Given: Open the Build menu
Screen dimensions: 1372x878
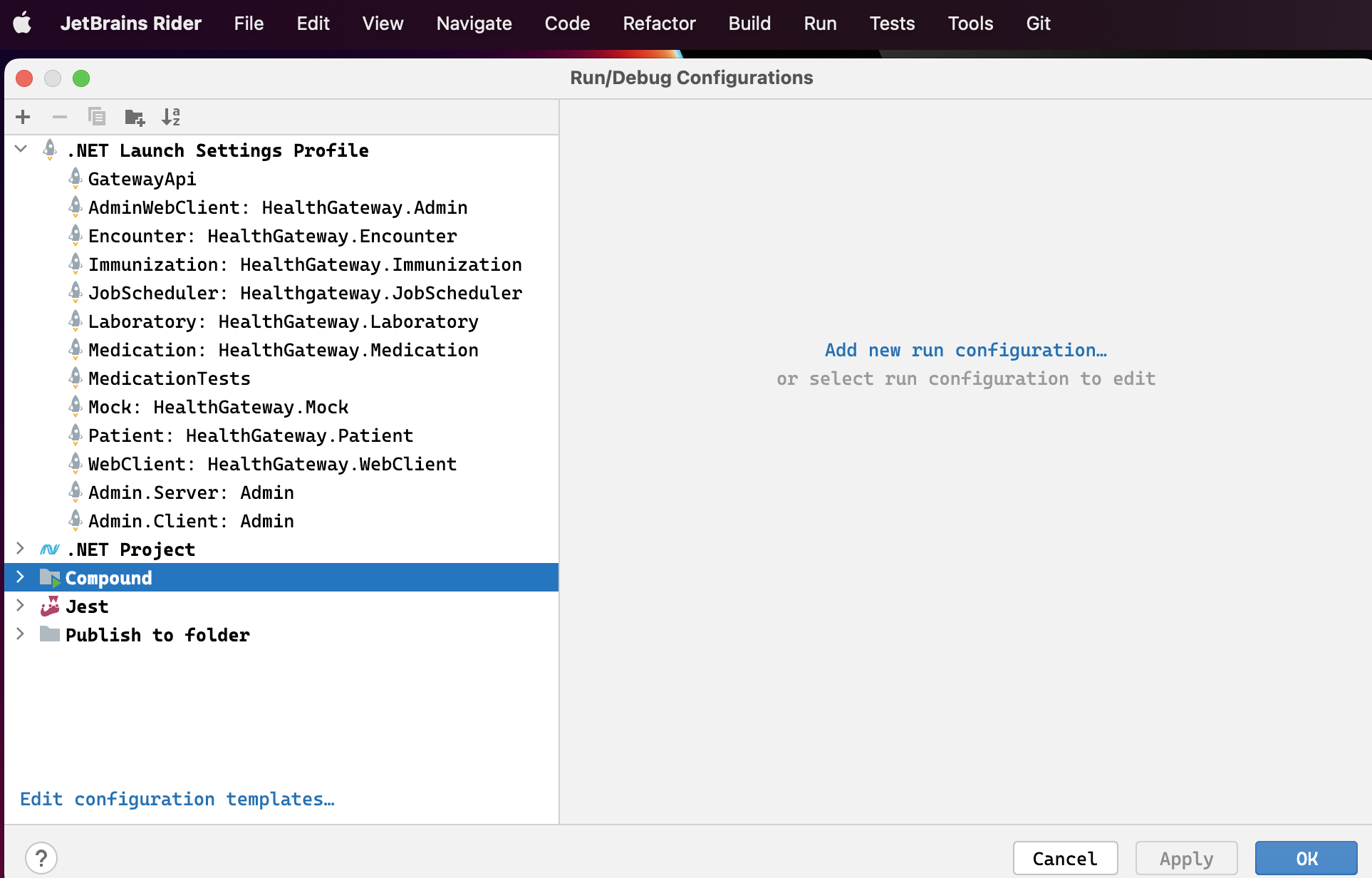Looking at the screenshot, I should [x=749, y=24].
